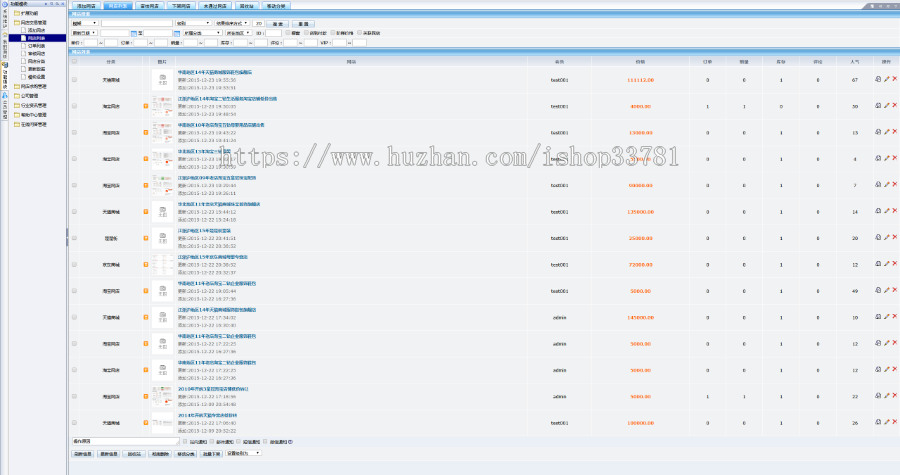Check the row checkbox for the 145000.00 listing

pyautogui.click(x=74, y=317)
